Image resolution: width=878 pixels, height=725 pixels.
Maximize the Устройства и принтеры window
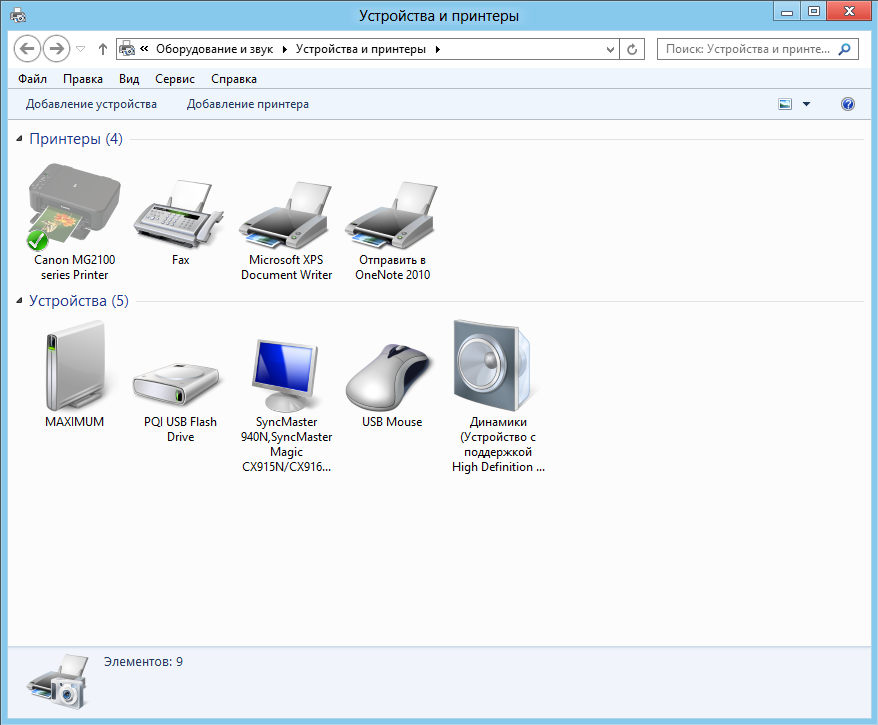click(814, 11)
